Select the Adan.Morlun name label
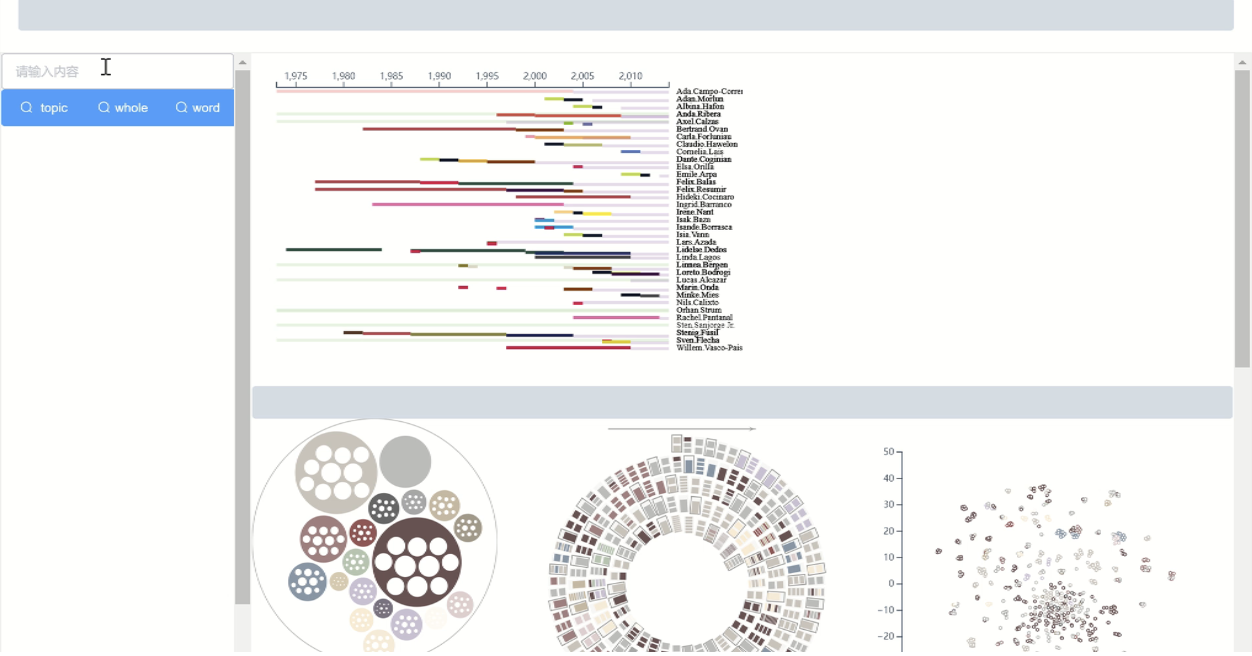Viewport: 1252px width, 656px height. click(x=700, y=99)
